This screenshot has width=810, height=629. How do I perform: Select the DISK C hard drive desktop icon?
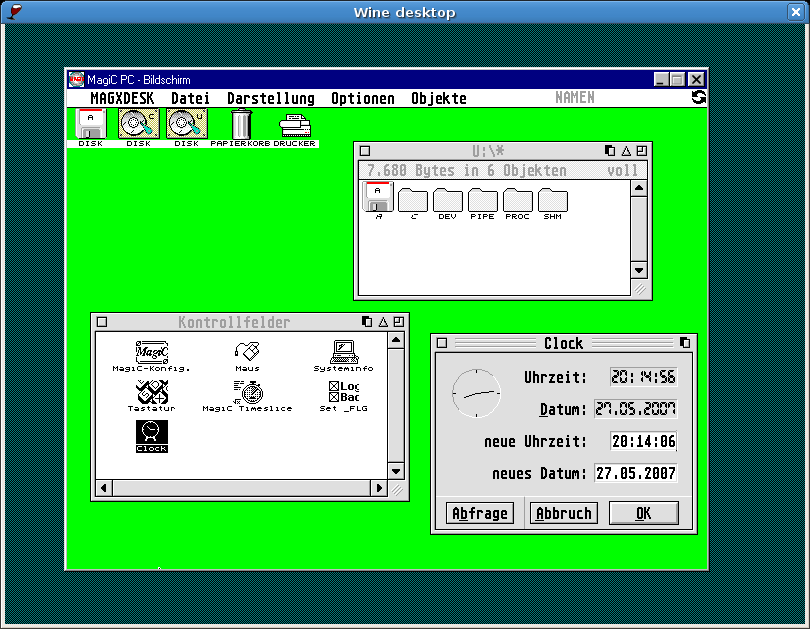click(138, 128)
